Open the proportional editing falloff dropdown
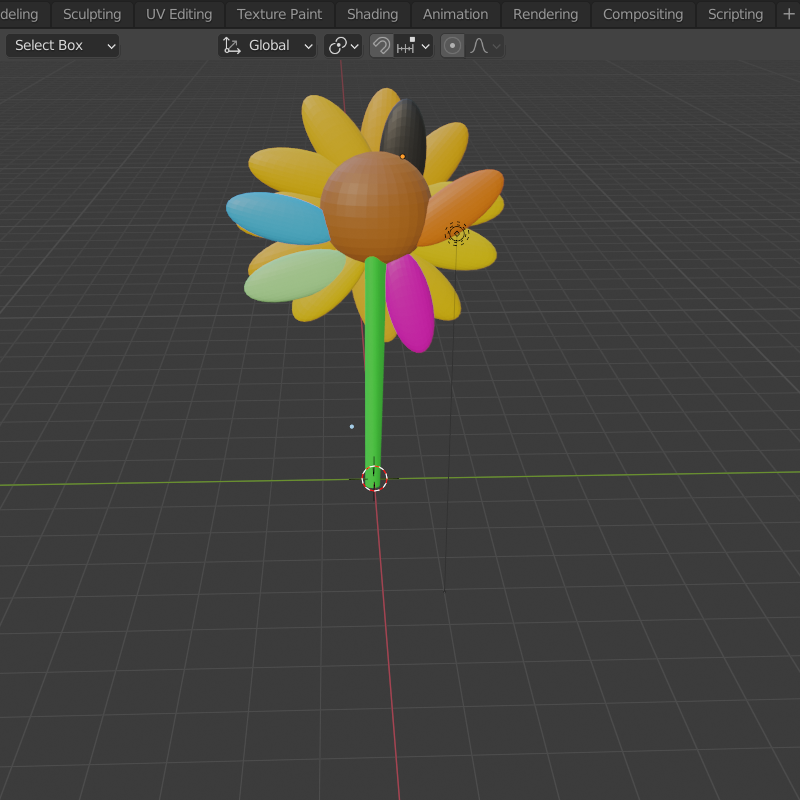This screenshot has width=800, height=800. 497,46
